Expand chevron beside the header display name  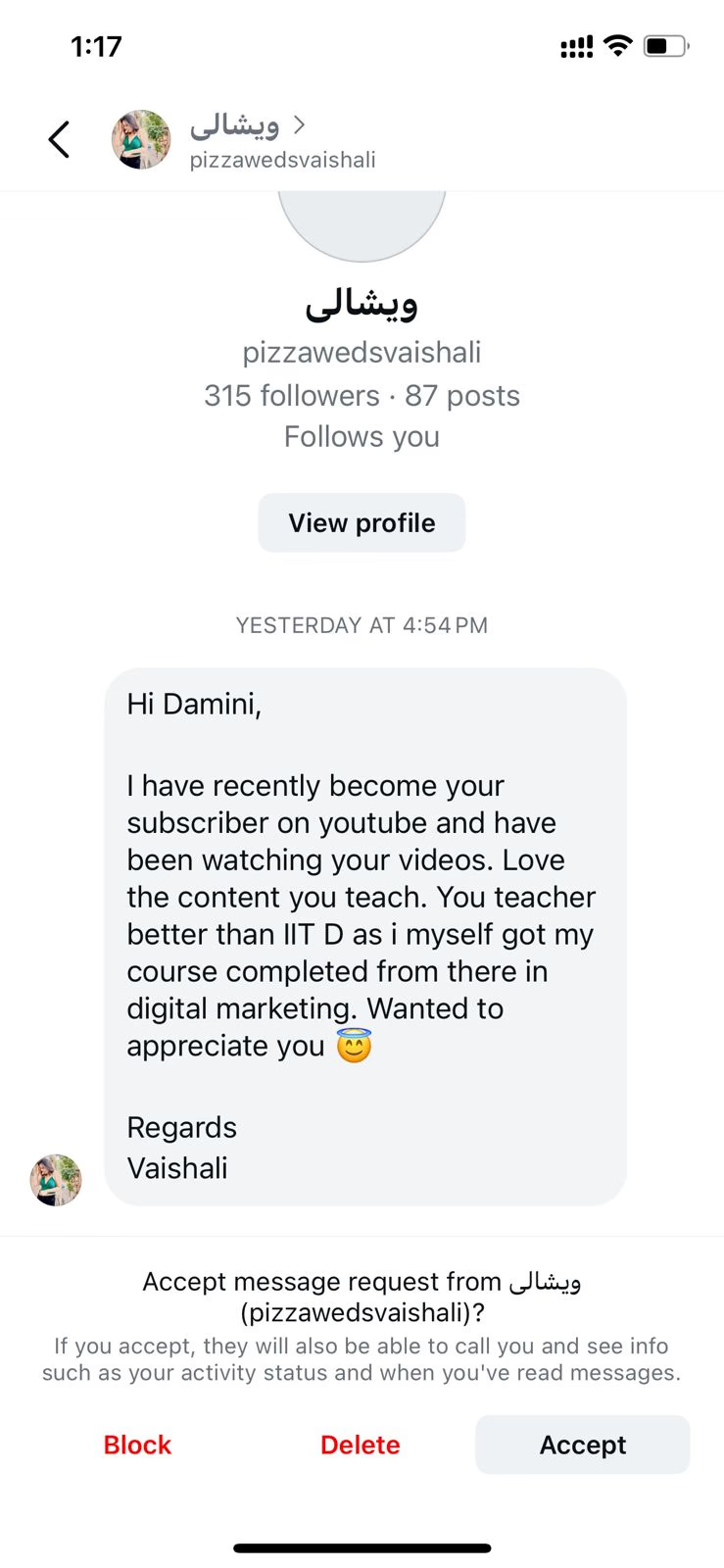[300, 124]
